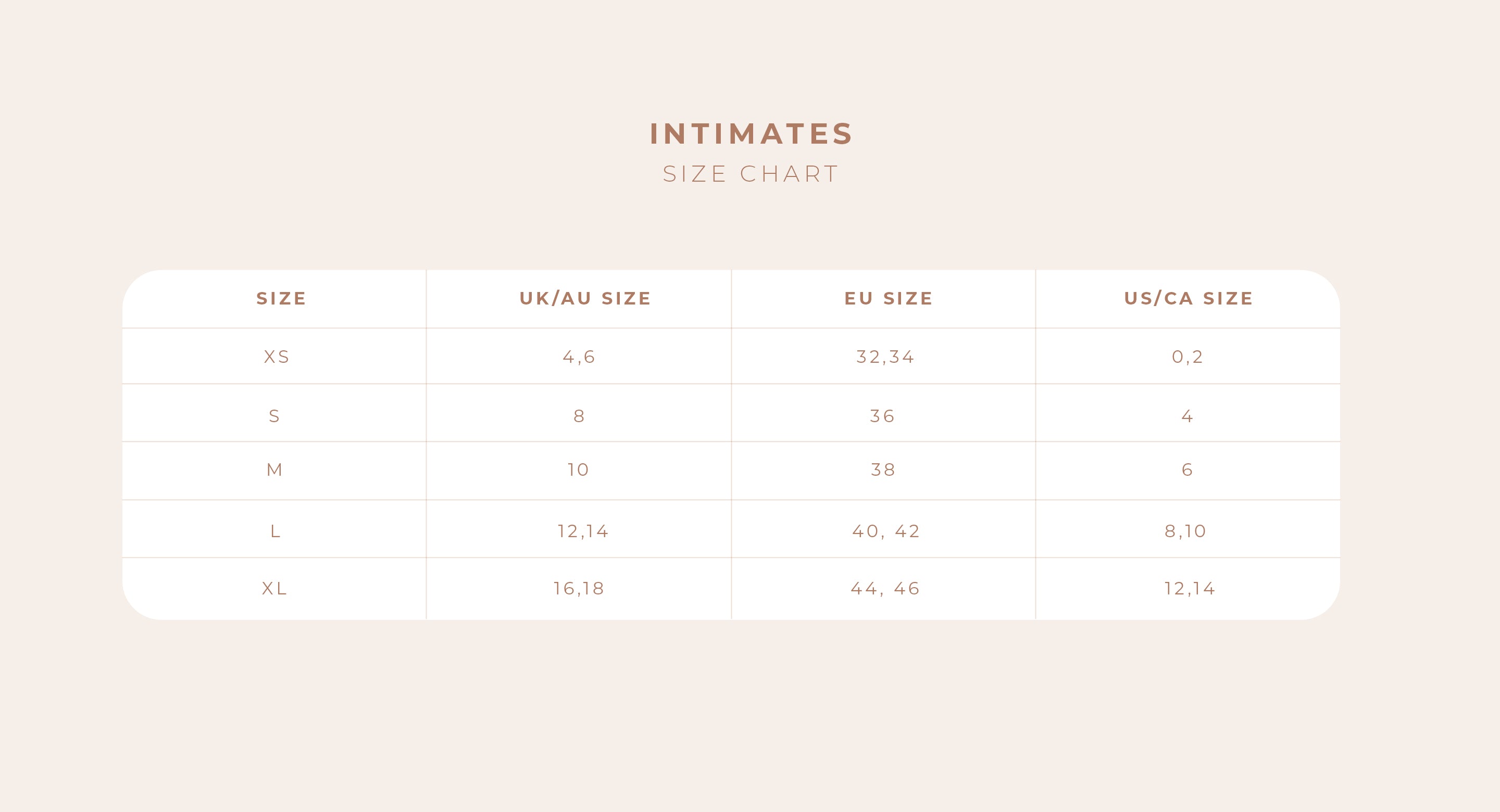Image resolution: width=1500 pixels, height=812 pixels.
Task: Click the L size row label
Action: click(276, 531)
